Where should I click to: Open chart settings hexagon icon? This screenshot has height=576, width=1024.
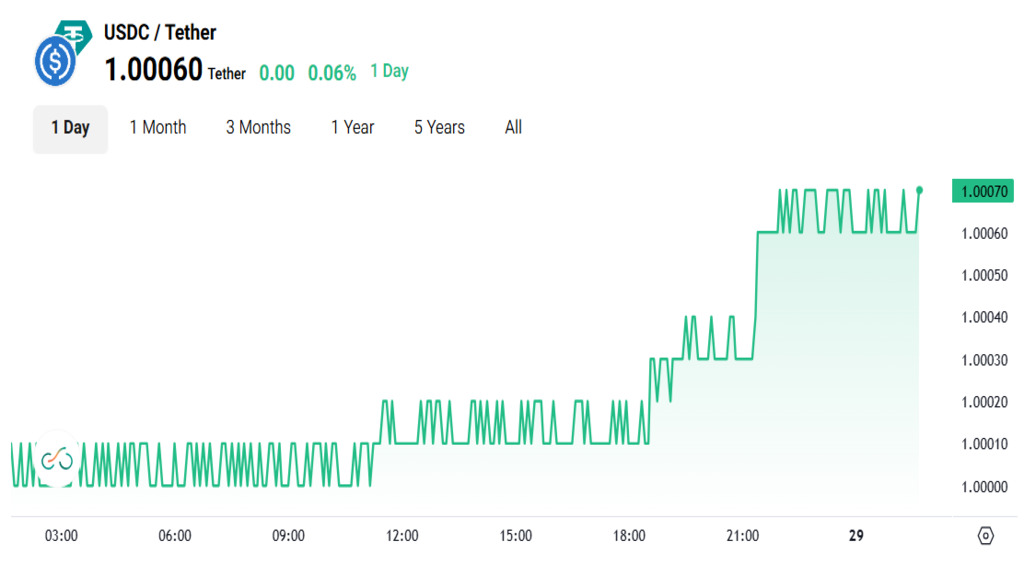pos(985,536)
